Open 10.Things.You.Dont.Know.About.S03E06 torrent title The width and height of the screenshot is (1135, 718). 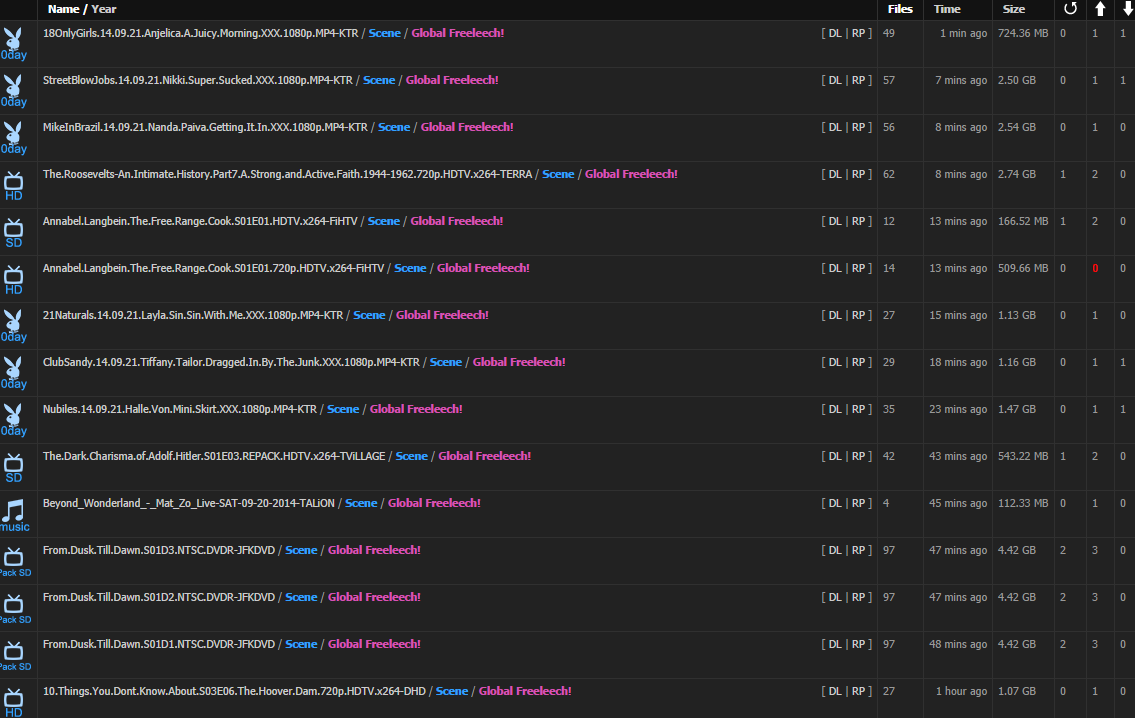234,691
